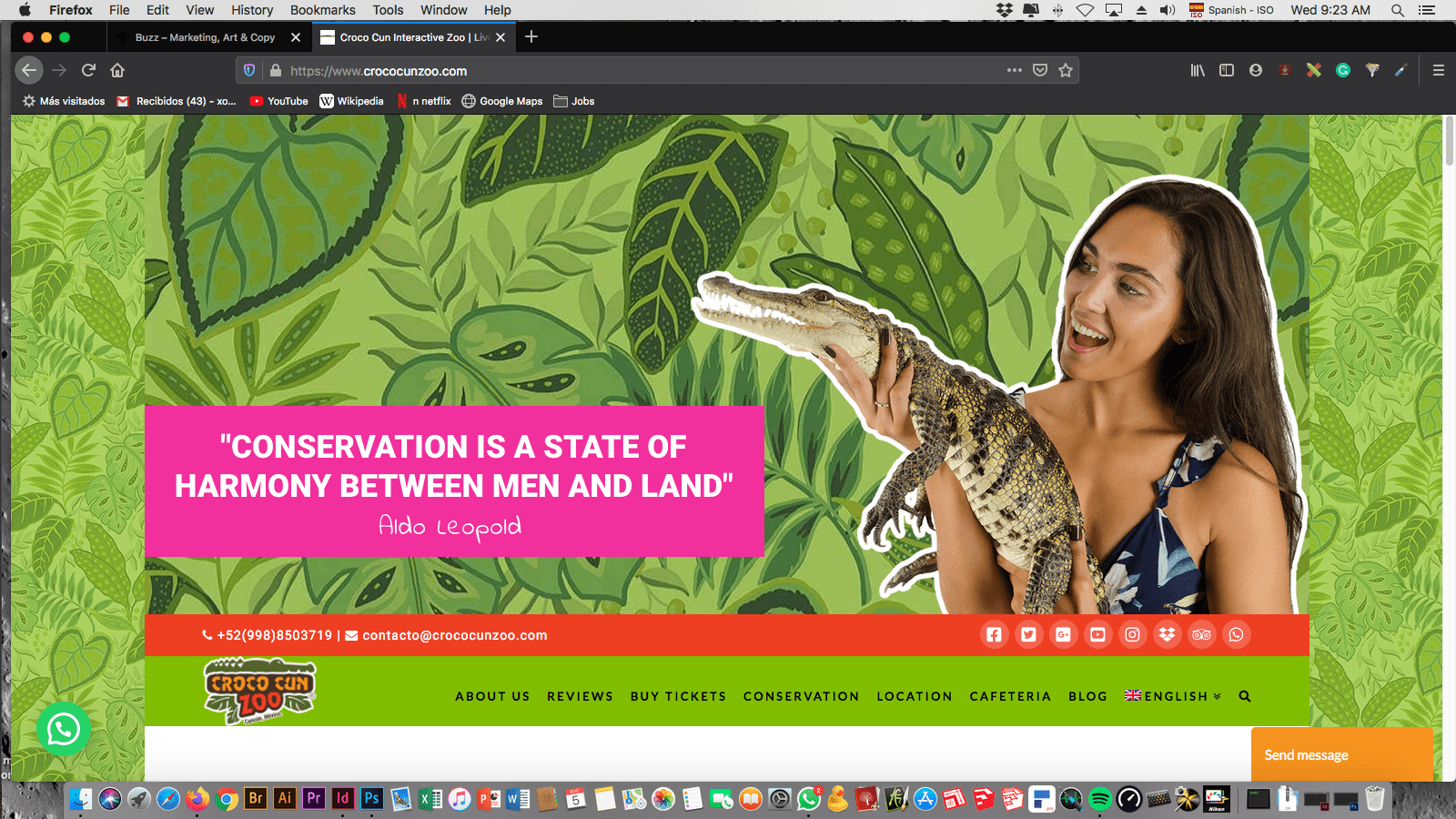Click the green floating WhatsApp chat button
The height and width of the screenshot is (819, 1456).
(x=64, y=729)
